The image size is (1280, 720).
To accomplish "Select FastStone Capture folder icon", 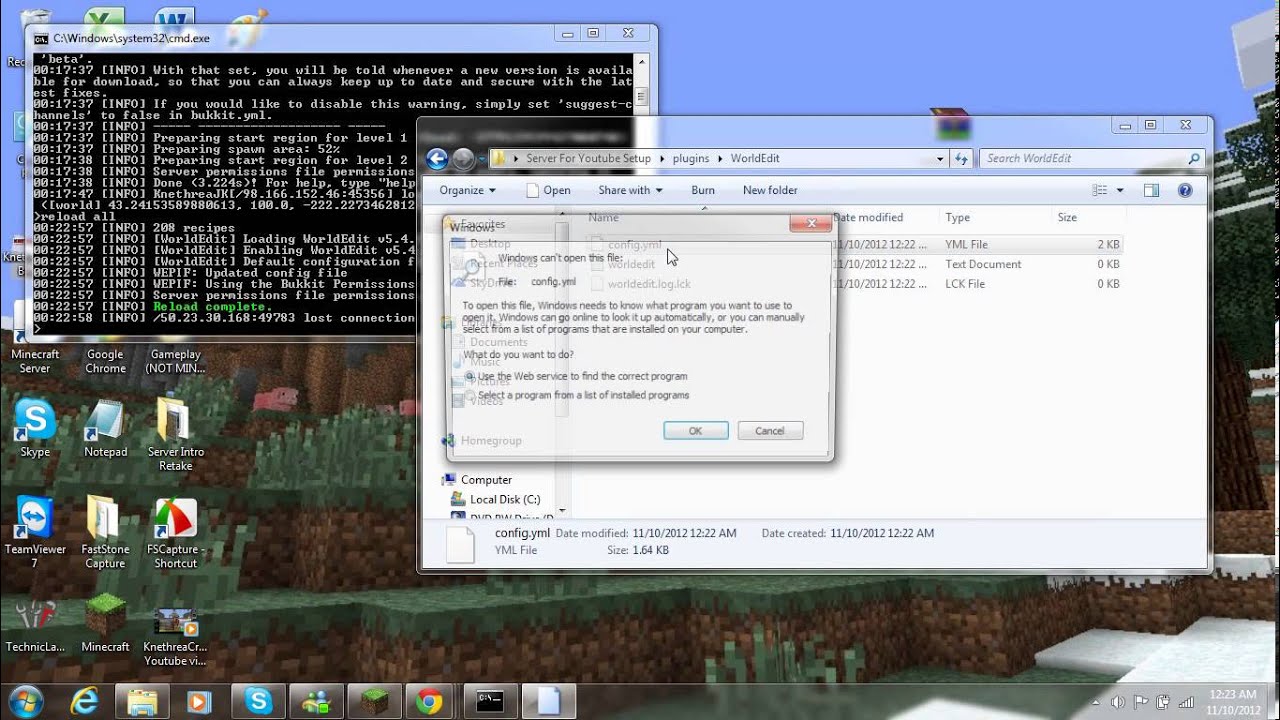I will (x=105, y=532).
